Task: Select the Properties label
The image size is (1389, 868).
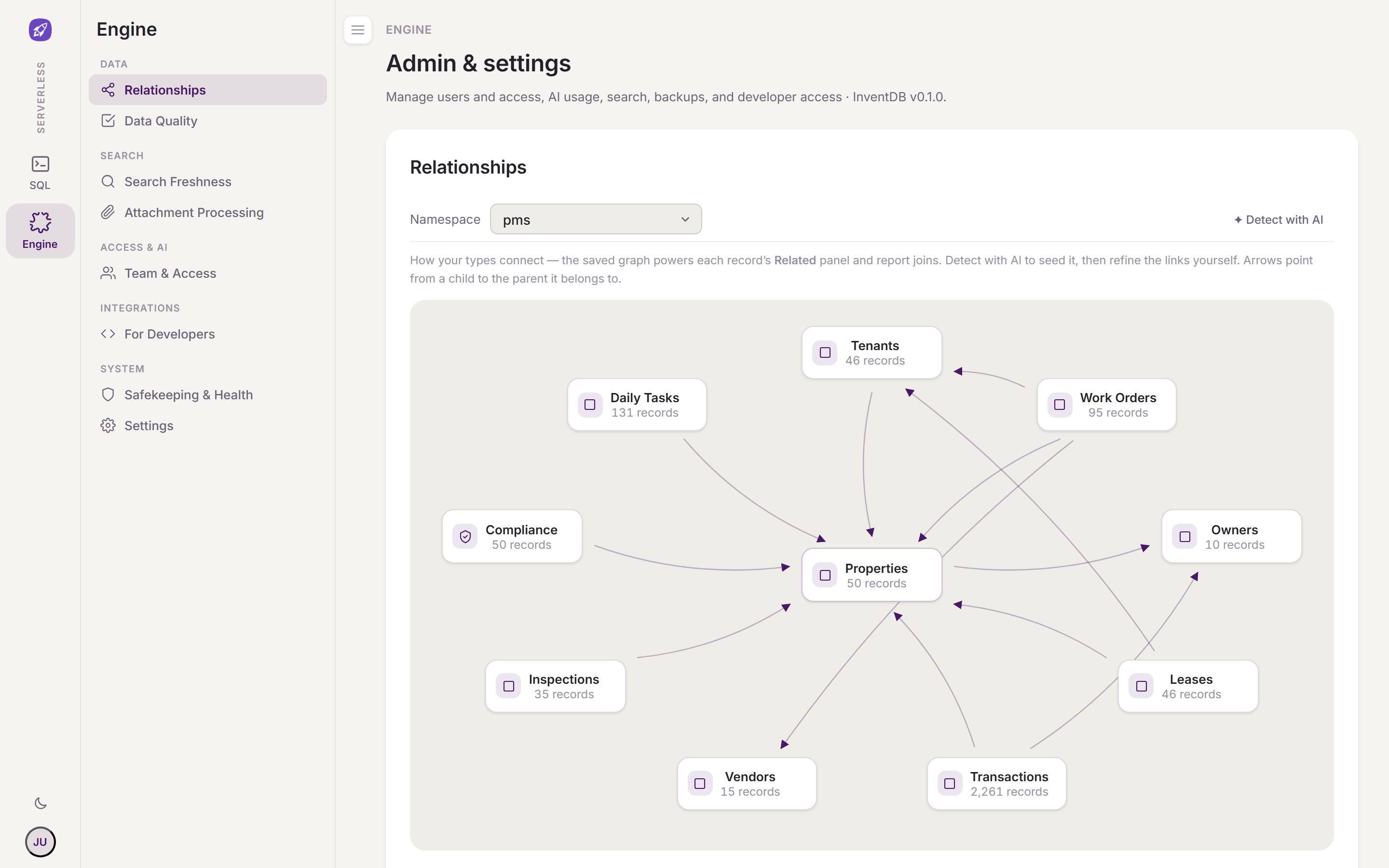Action: pos(876,569)
